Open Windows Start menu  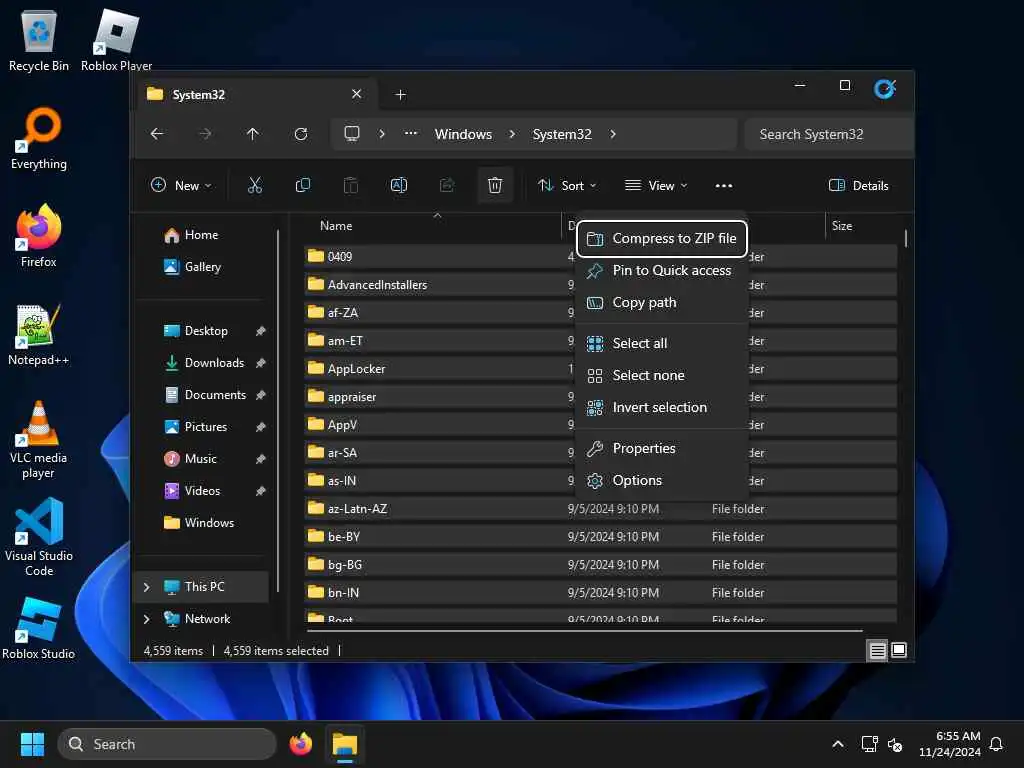[32, 744]
